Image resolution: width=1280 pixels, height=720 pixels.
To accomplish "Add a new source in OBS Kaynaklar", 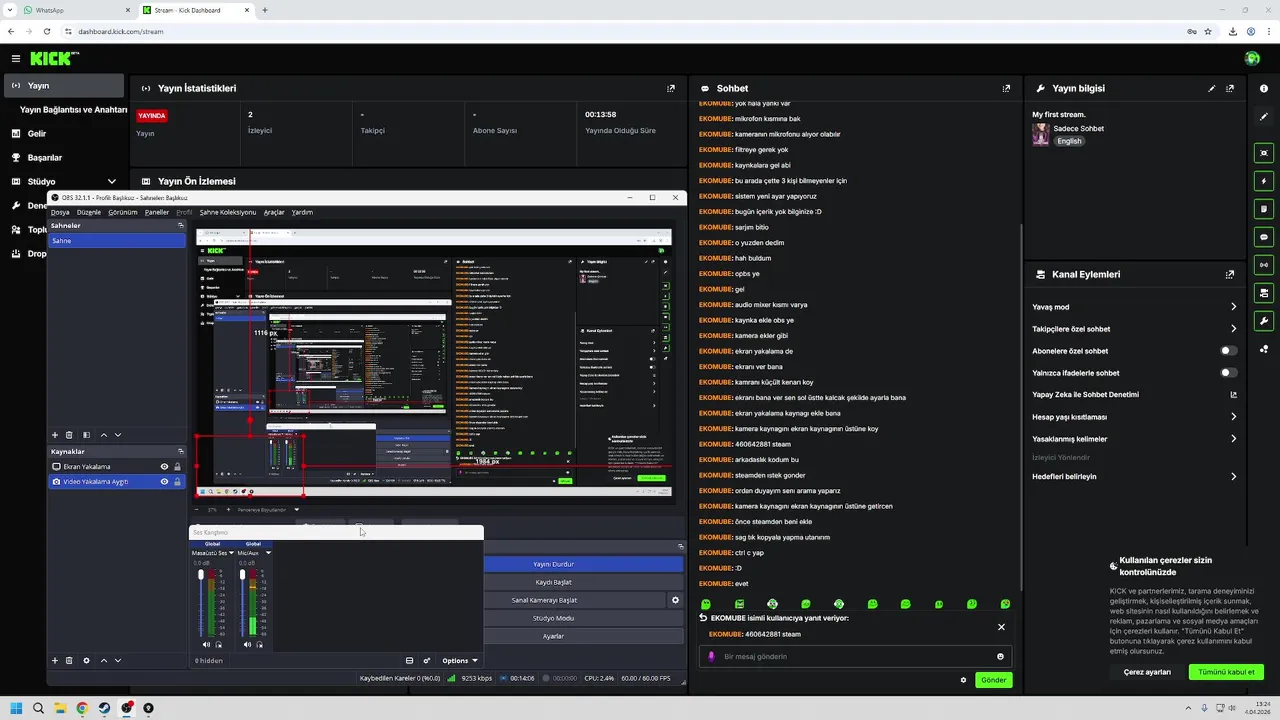I will pos(55,660).
